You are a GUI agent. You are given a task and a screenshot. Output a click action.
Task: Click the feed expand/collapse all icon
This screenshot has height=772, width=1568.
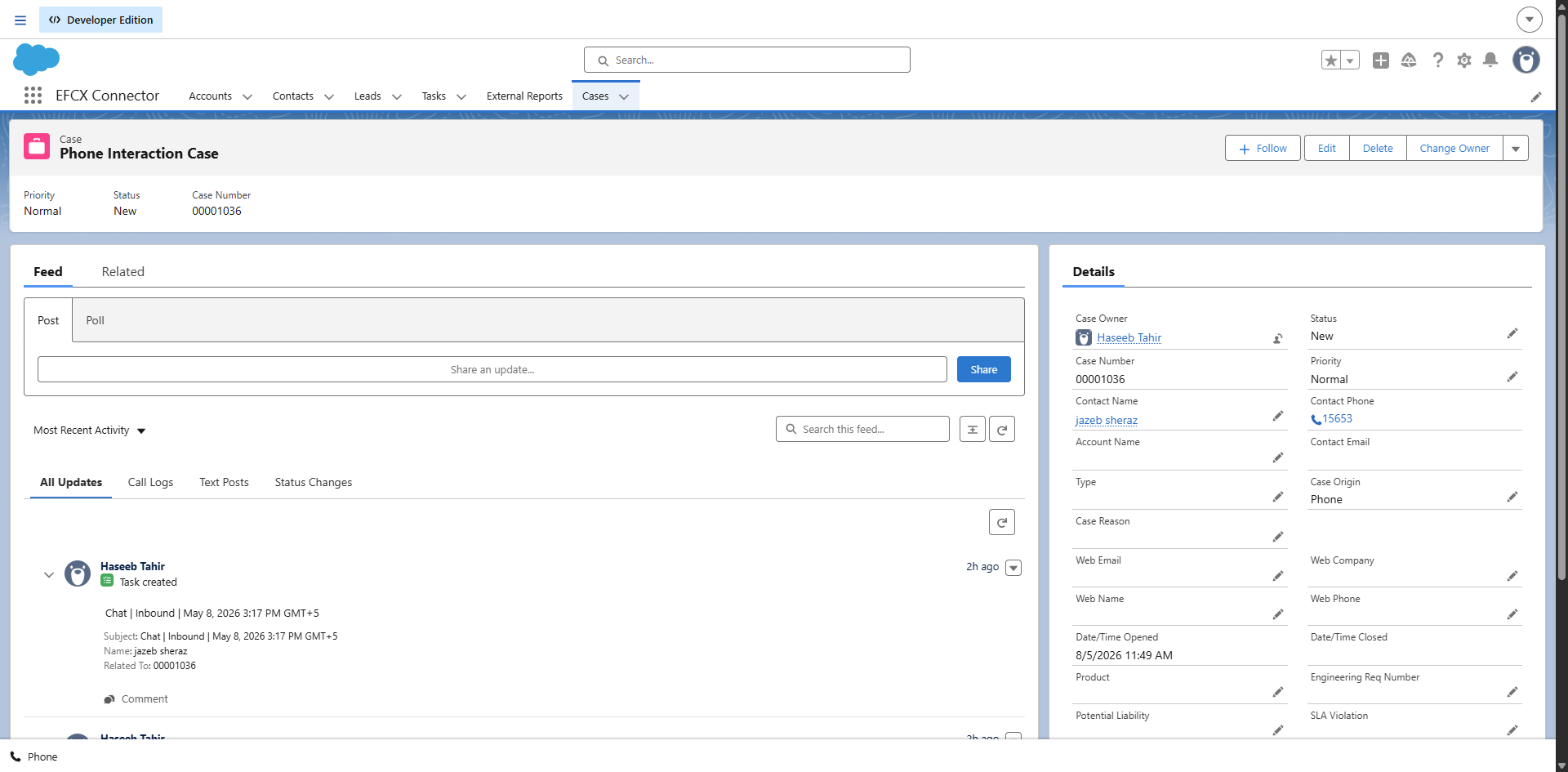tap(973, 429)
